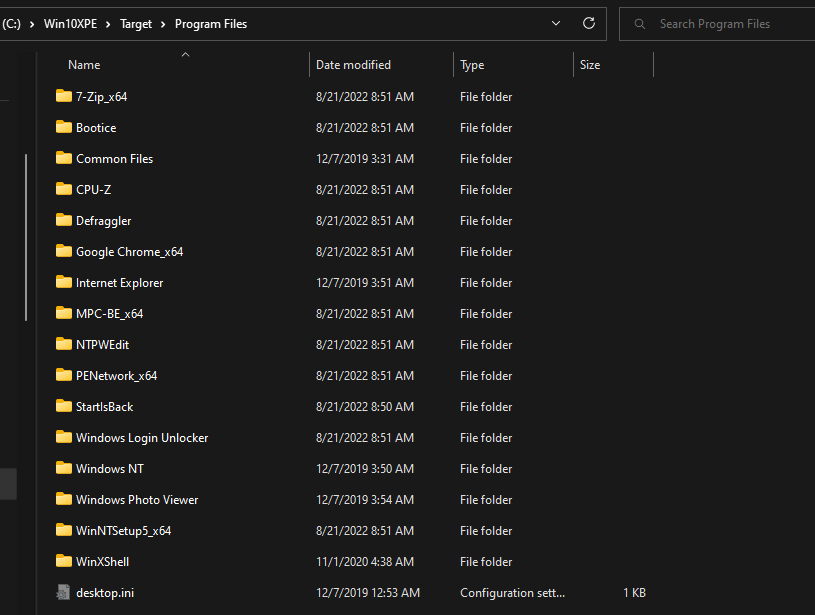
Task: Click File folder type in WinXShell row
Action: pyautogui.click(x=486, y=562)
